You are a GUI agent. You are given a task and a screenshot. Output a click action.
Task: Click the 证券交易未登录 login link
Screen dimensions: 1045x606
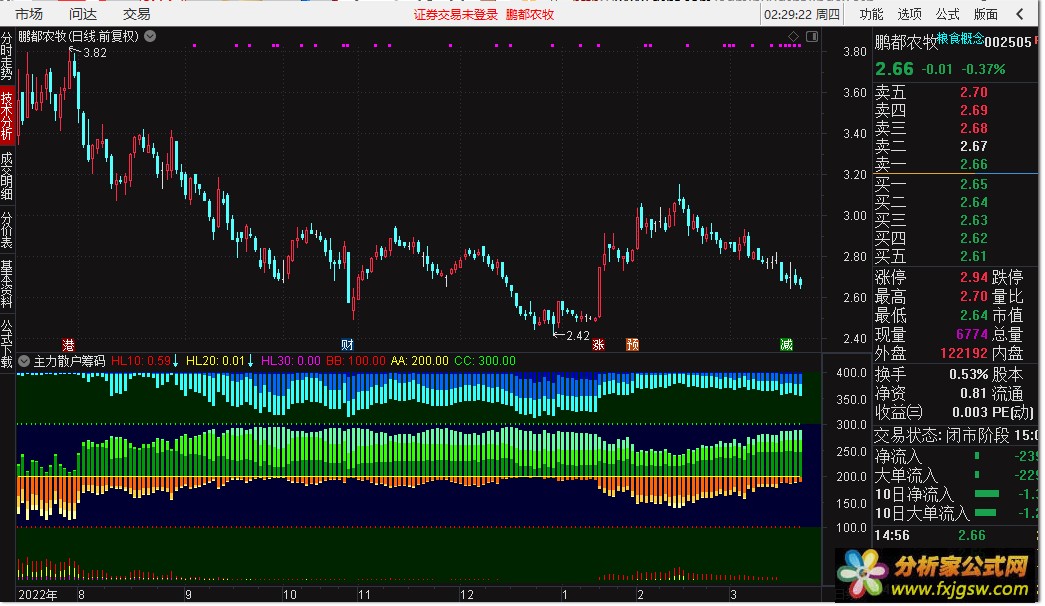pyautogui.click(x=456, y=15)
